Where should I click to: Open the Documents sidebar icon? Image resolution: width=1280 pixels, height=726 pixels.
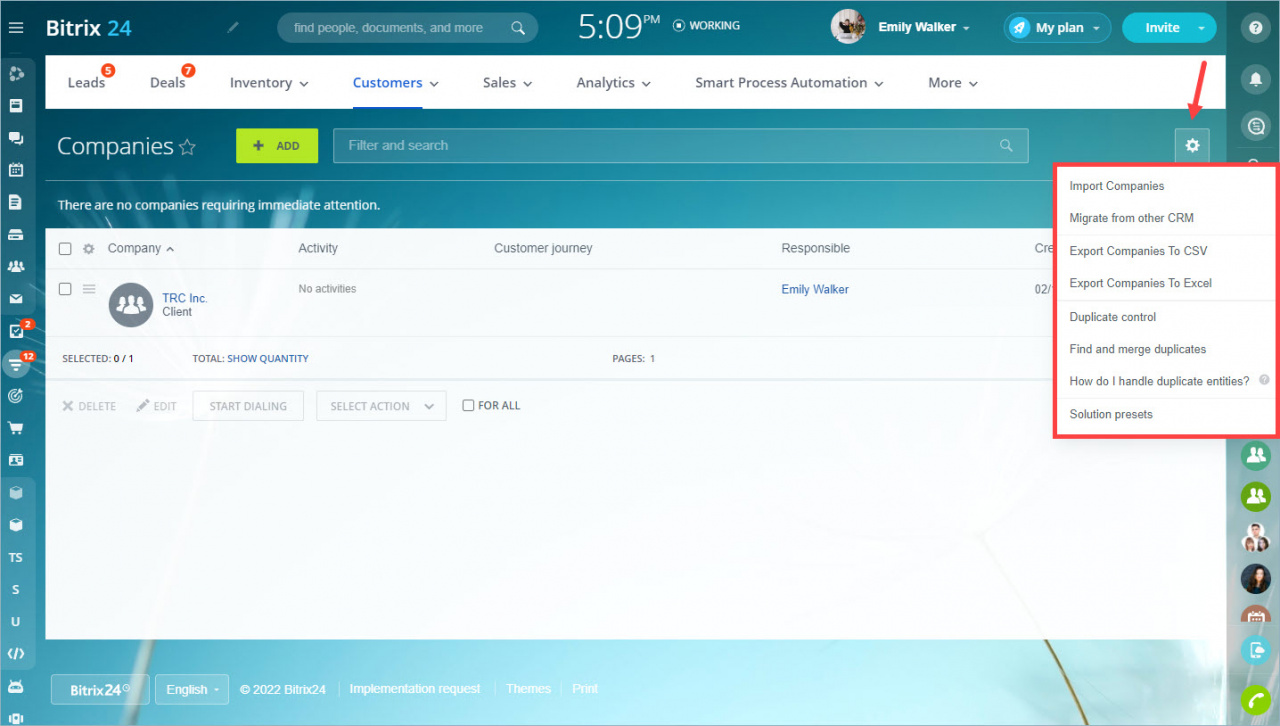pos(16,202)
